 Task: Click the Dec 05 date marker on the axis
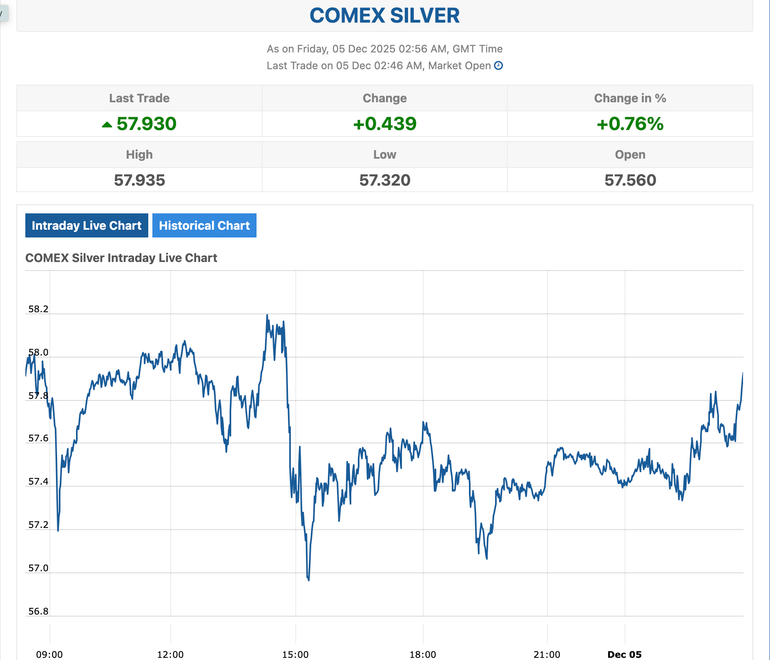click(624, 654)
